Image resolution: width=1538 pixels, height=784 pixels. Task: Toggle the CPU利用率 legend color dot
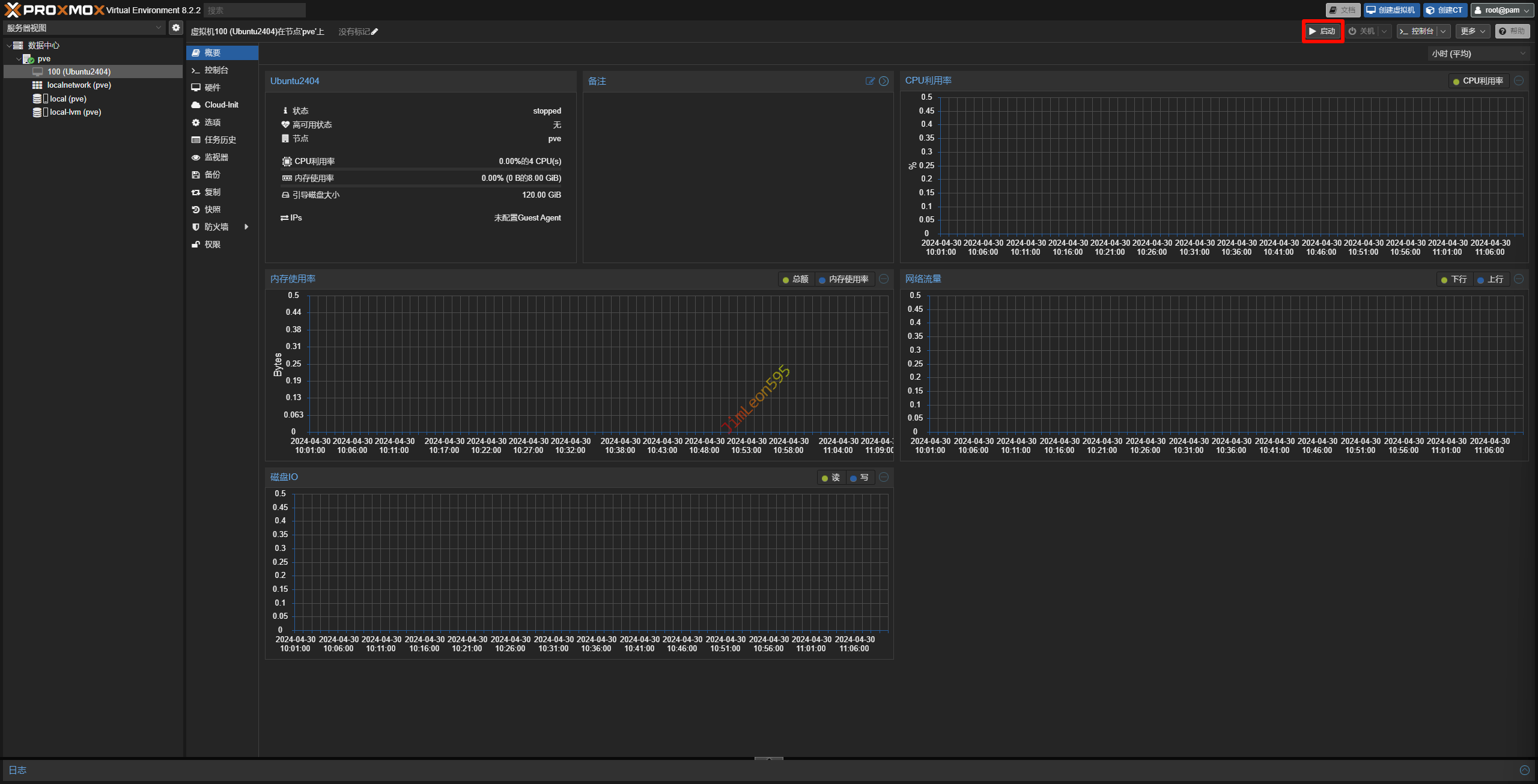1456,81
